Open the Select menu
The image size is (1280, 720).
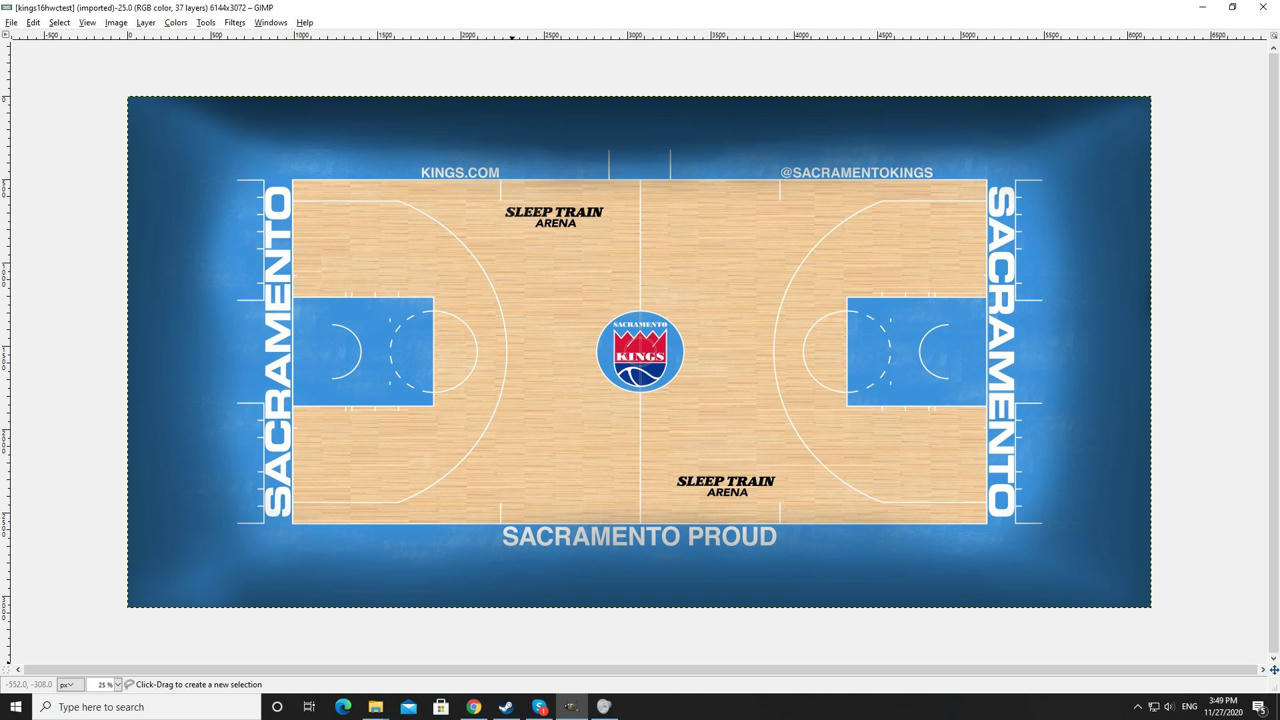pyautogui.click(x=59, y=22)
